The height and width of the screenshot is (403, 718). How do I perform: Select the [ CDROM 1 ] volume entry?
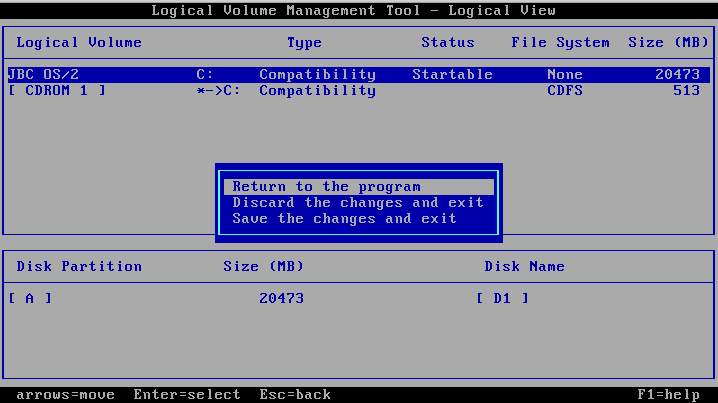(56, 91)
